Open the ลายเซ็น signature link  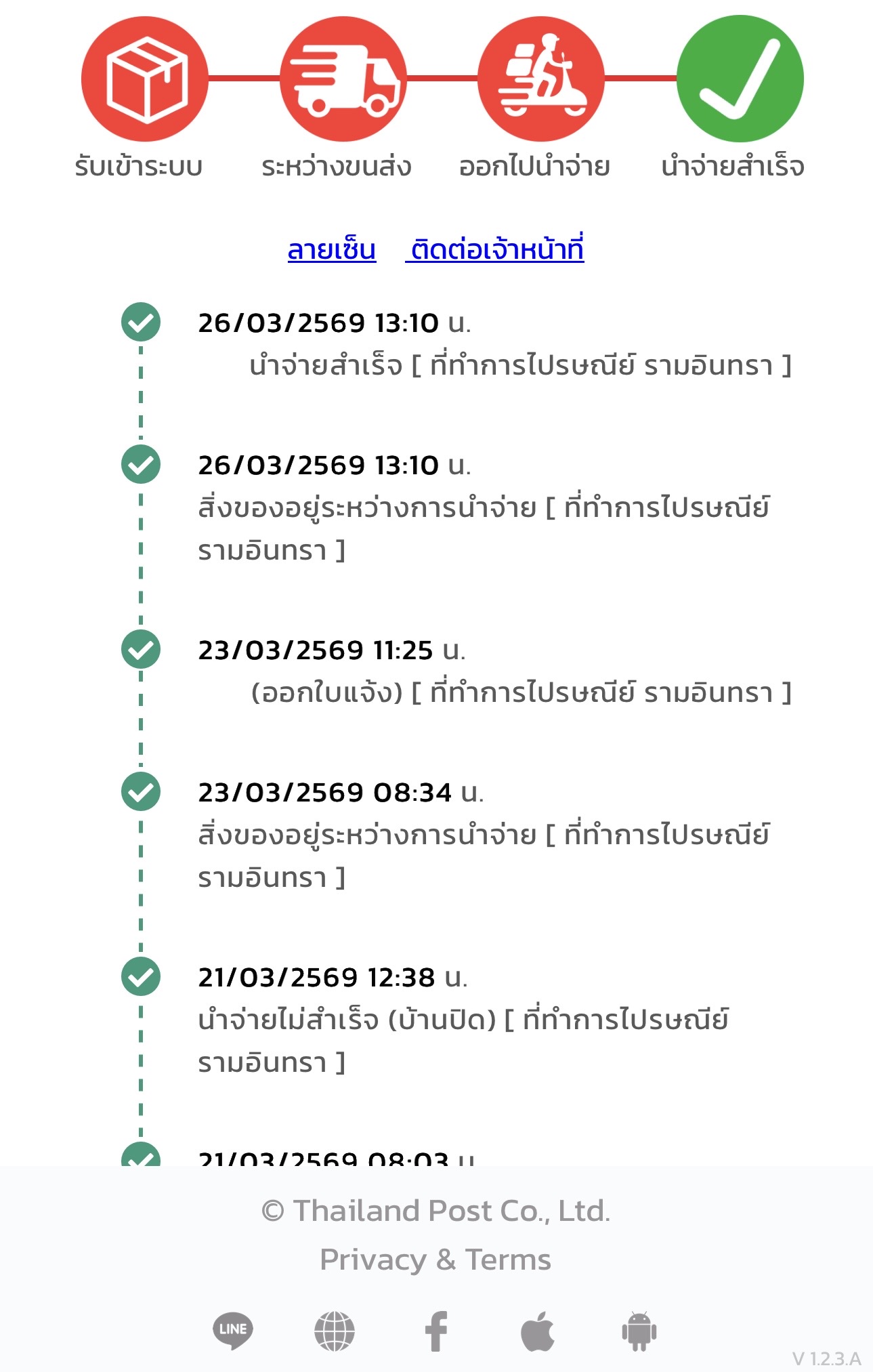click(332, 249)
